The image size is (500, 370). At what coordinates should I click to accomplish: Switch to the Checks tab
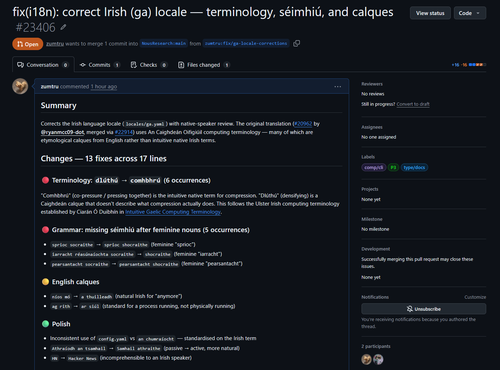[149, 65]
